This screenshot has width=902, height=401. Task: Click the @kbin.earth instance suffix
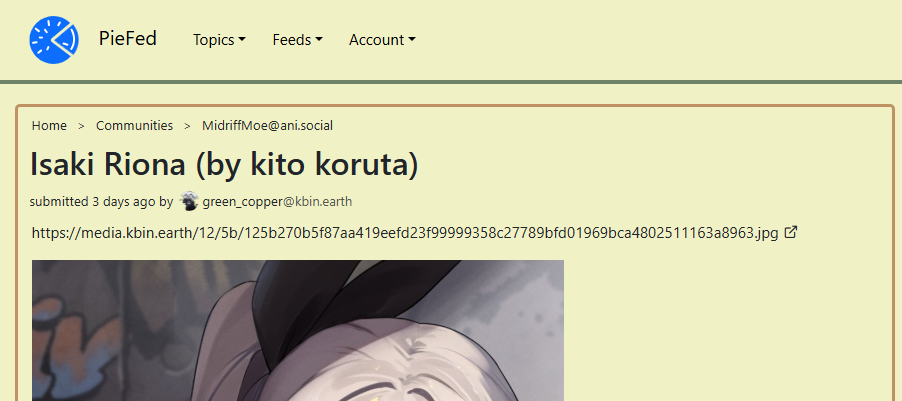(316, 202)
